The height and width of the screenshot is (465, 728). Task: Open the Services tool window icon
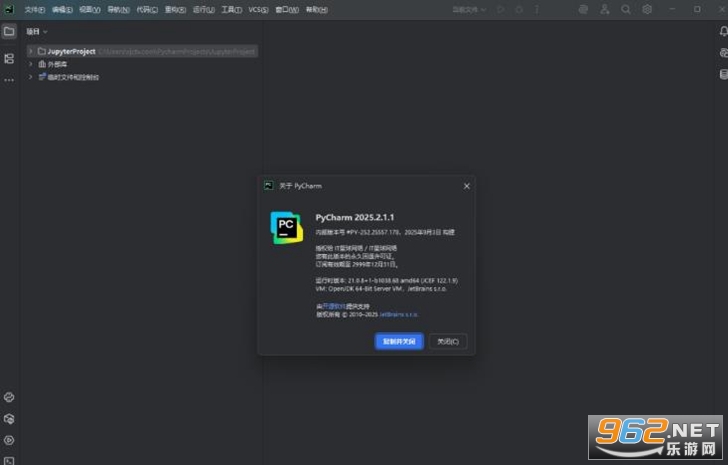[9, 440]
